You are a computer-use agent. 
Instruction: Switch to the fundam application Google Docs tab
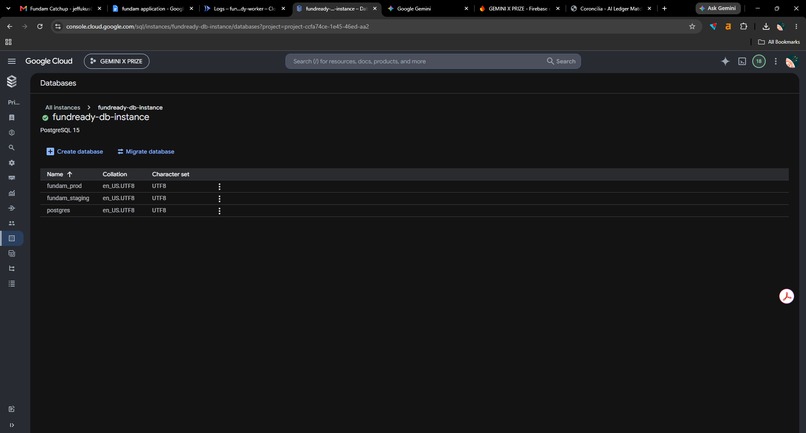pyautogui.click(x=152, y=8)
